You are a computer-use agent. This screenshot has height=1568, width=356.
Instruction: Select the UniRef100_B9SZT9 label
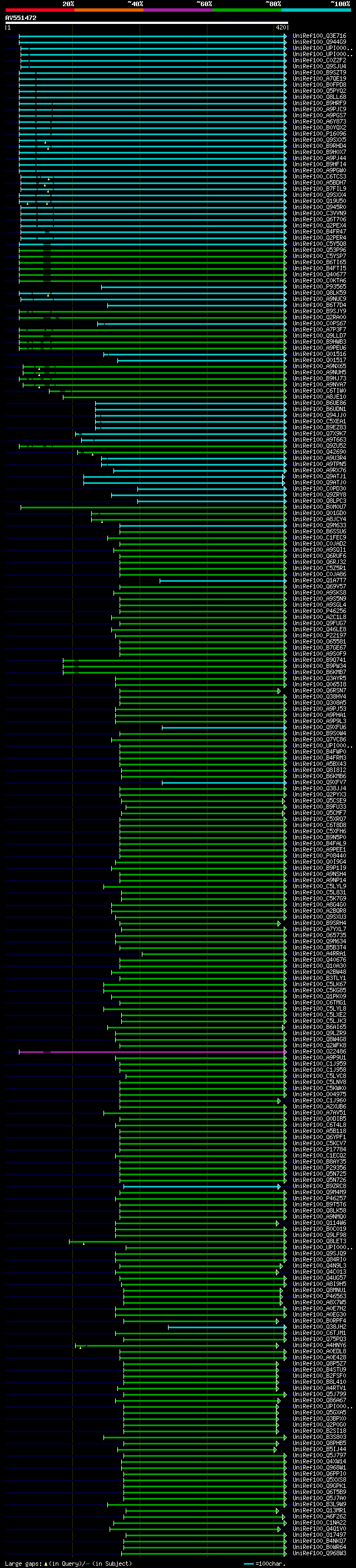319,72
